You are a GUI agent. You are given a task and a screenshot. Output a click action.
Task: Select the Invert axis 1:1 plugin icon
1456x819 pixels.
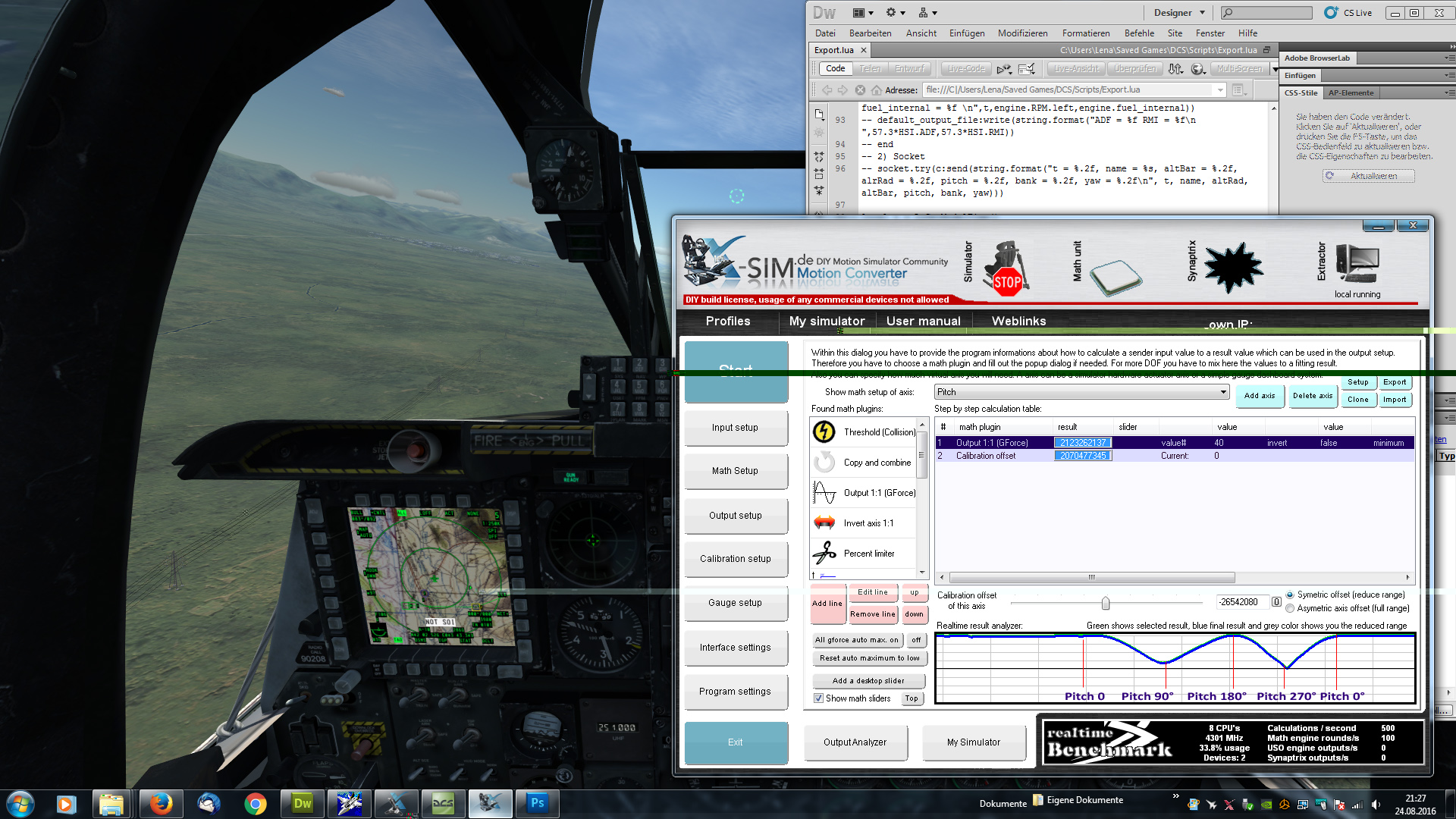pyautogui.click(x=824, y=523)
